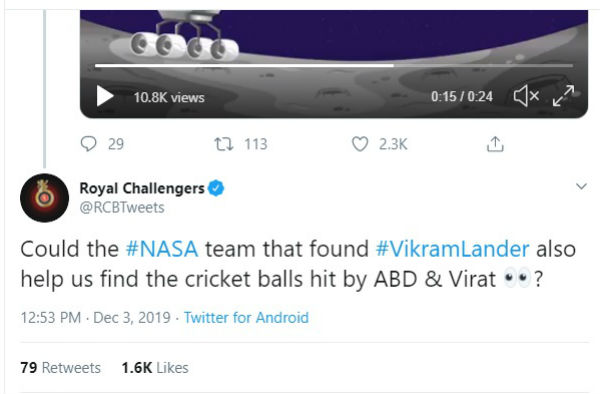Click the blue verified badge

click(216, 188)
